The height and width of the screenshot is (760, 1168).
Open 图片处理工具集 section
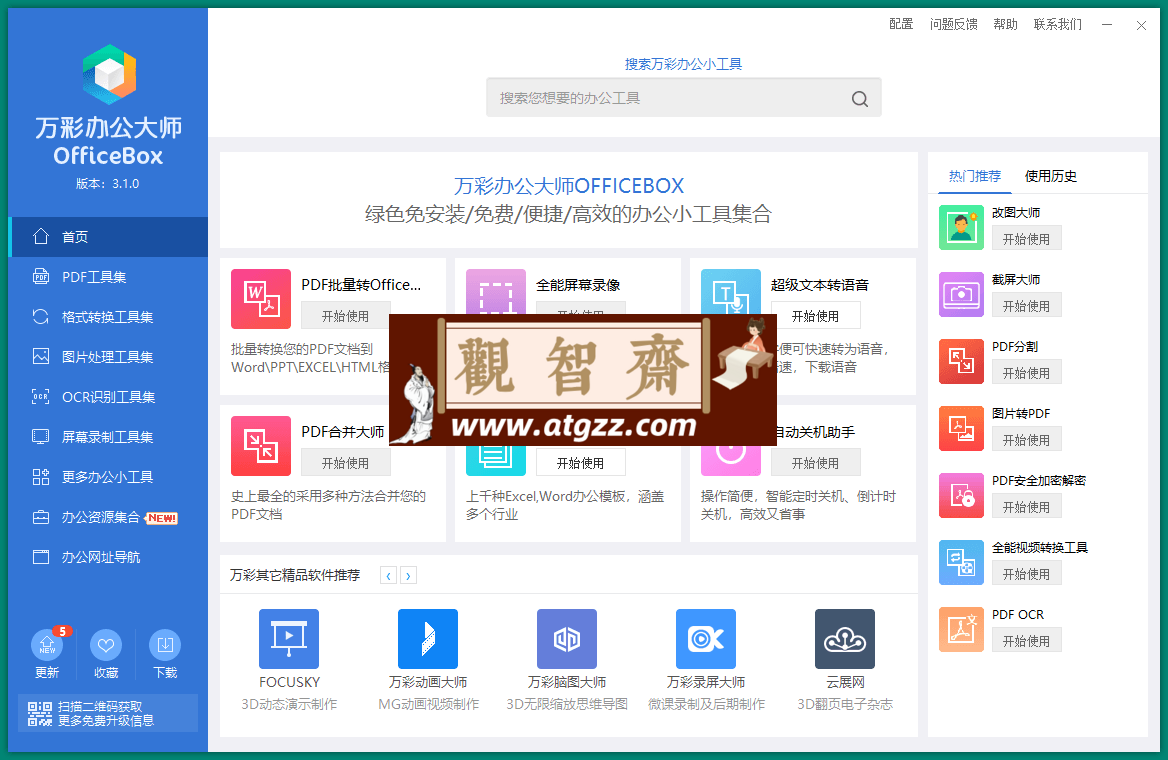coord(108,357)
